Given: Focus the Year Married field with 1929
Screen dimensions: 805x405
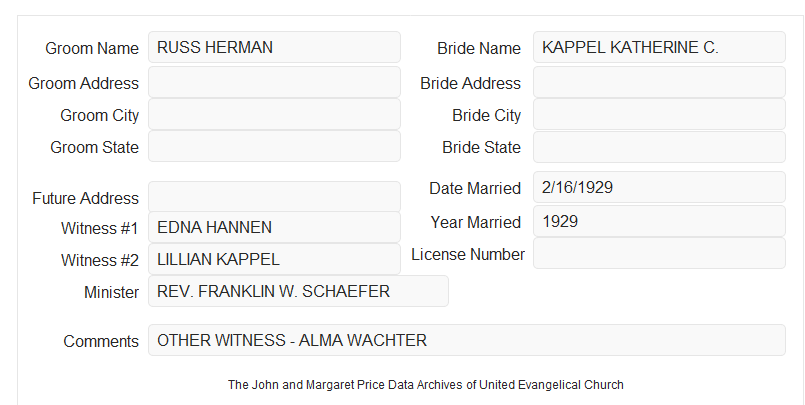Looking at the screenshot, I should [659, 221].
